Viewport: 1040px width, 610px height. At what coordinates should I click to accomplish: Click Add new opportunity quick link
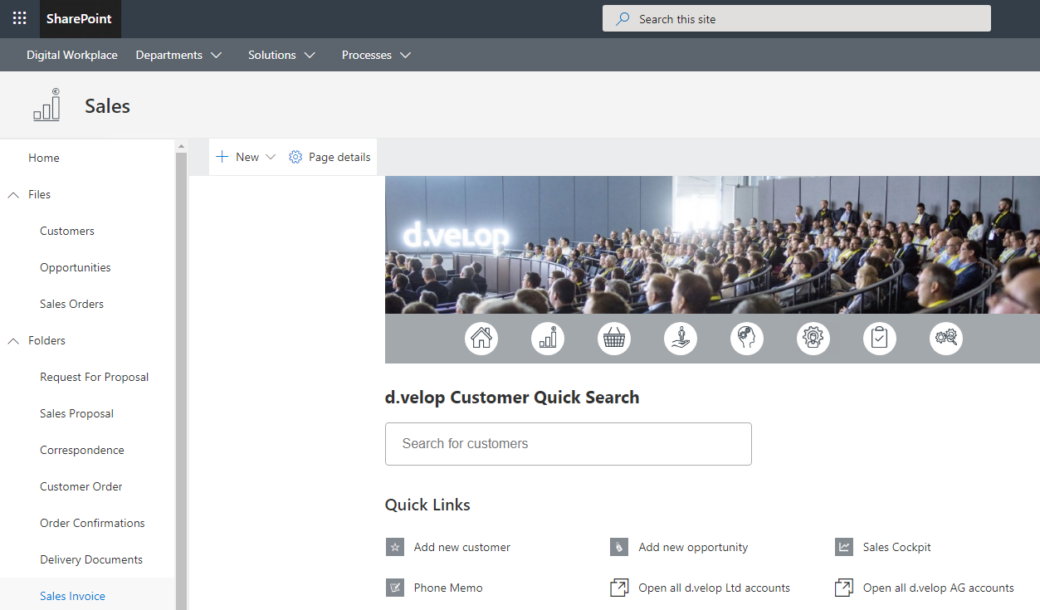click(693, 547)
